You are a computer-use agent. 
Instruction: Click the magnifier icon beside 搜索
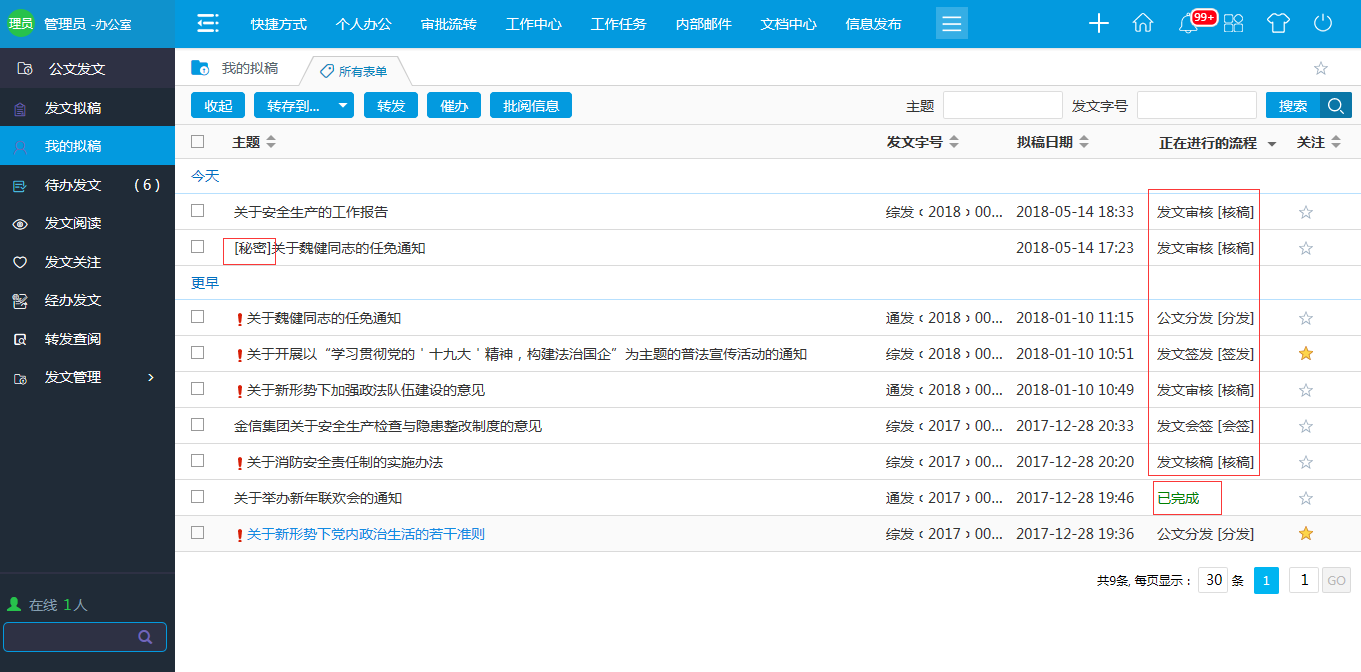coord(1336,105)
